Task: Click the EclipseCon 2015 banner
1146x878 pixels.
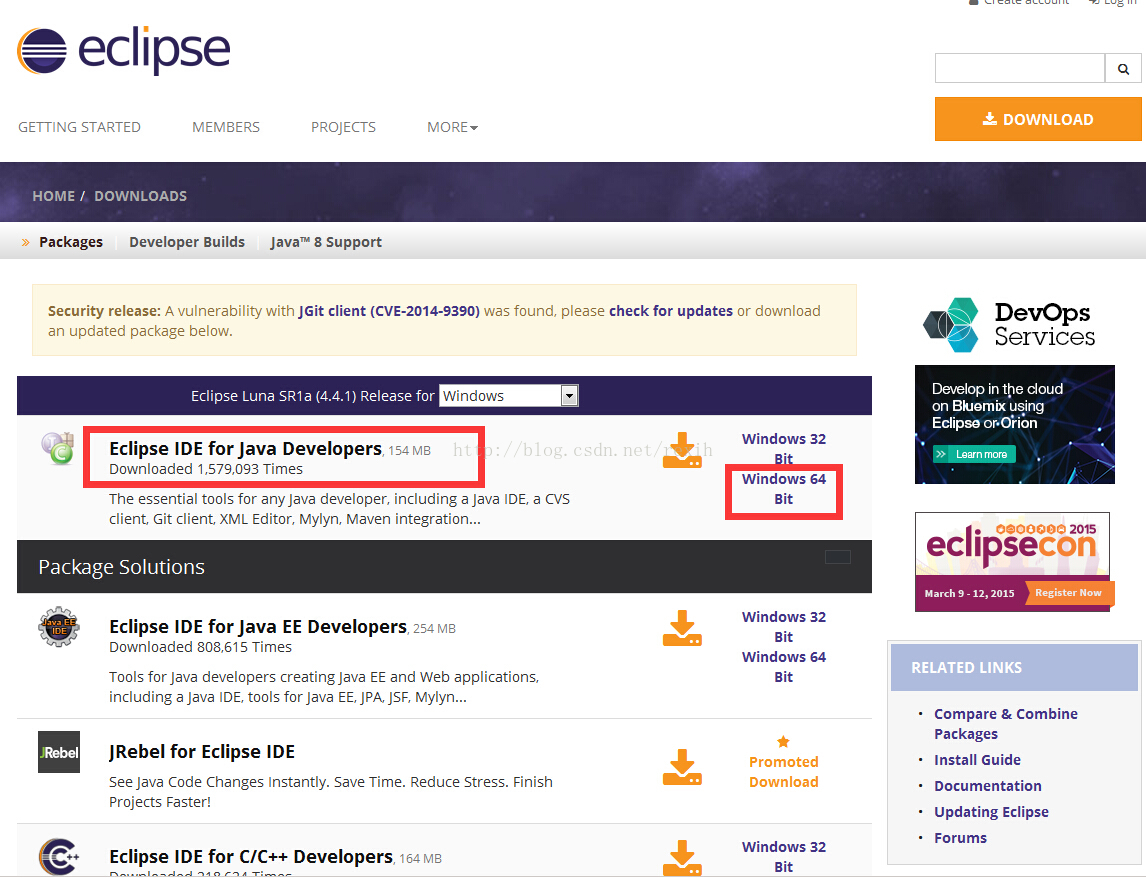Action: [x=1012, y=561]
